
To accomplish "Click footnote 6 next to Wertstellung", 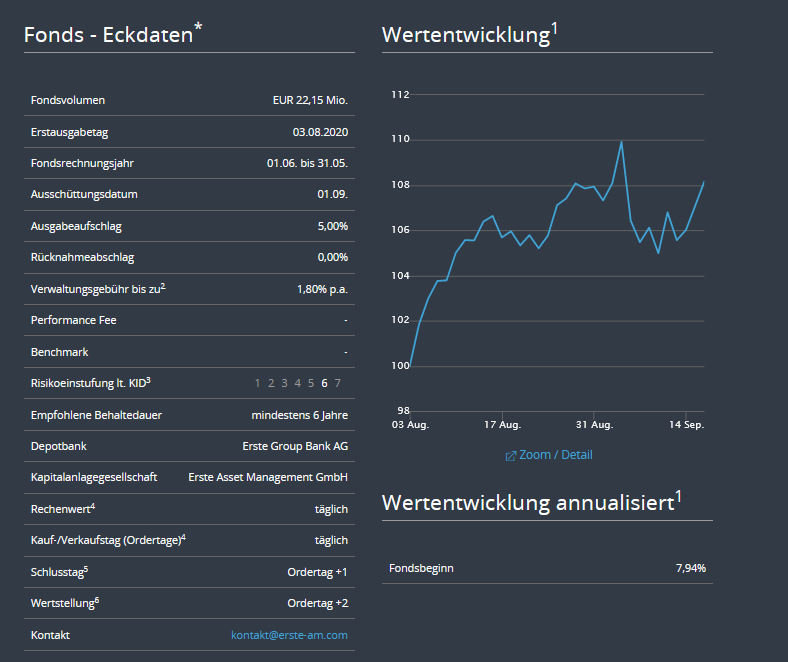I will [x=97, y=600].
